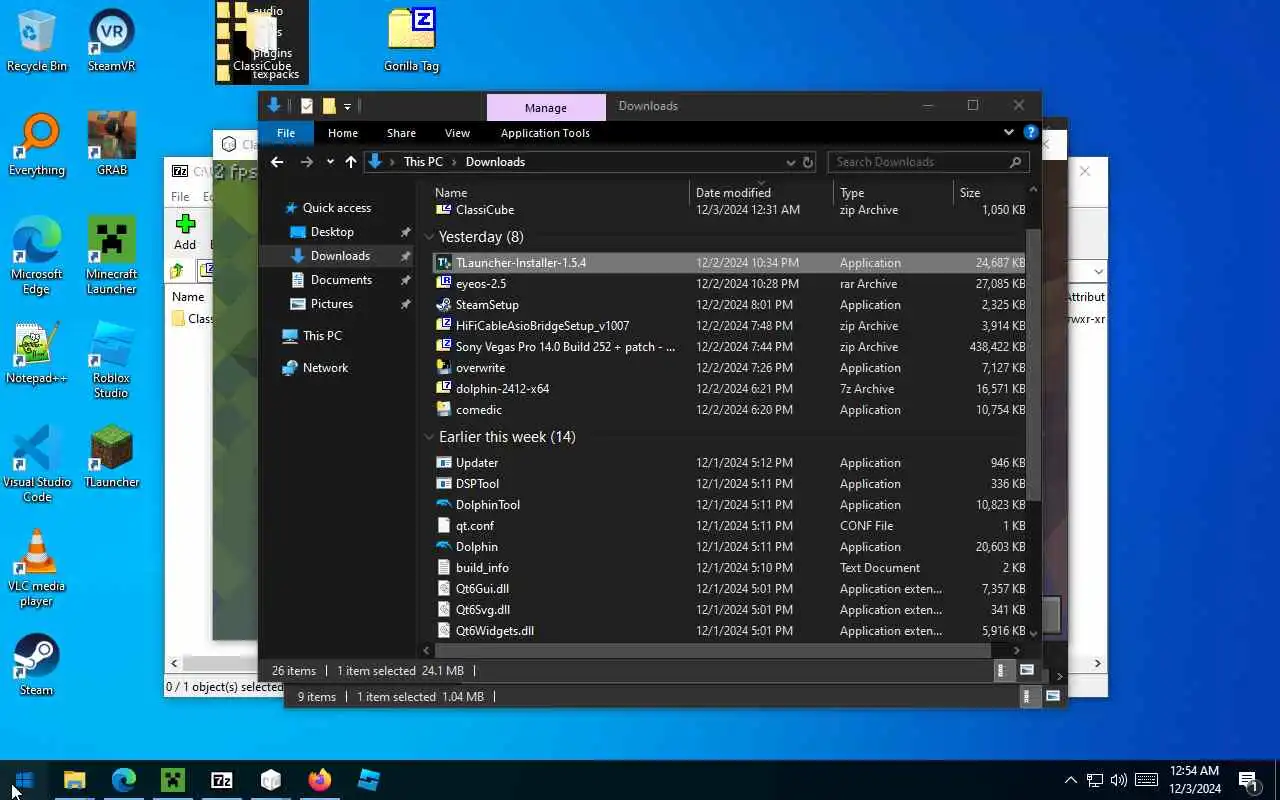The height and width of the screenshot is (800, 1280).
Task: Open the notification center icon
Action: pyautogui.click(x=1248, y=780)
